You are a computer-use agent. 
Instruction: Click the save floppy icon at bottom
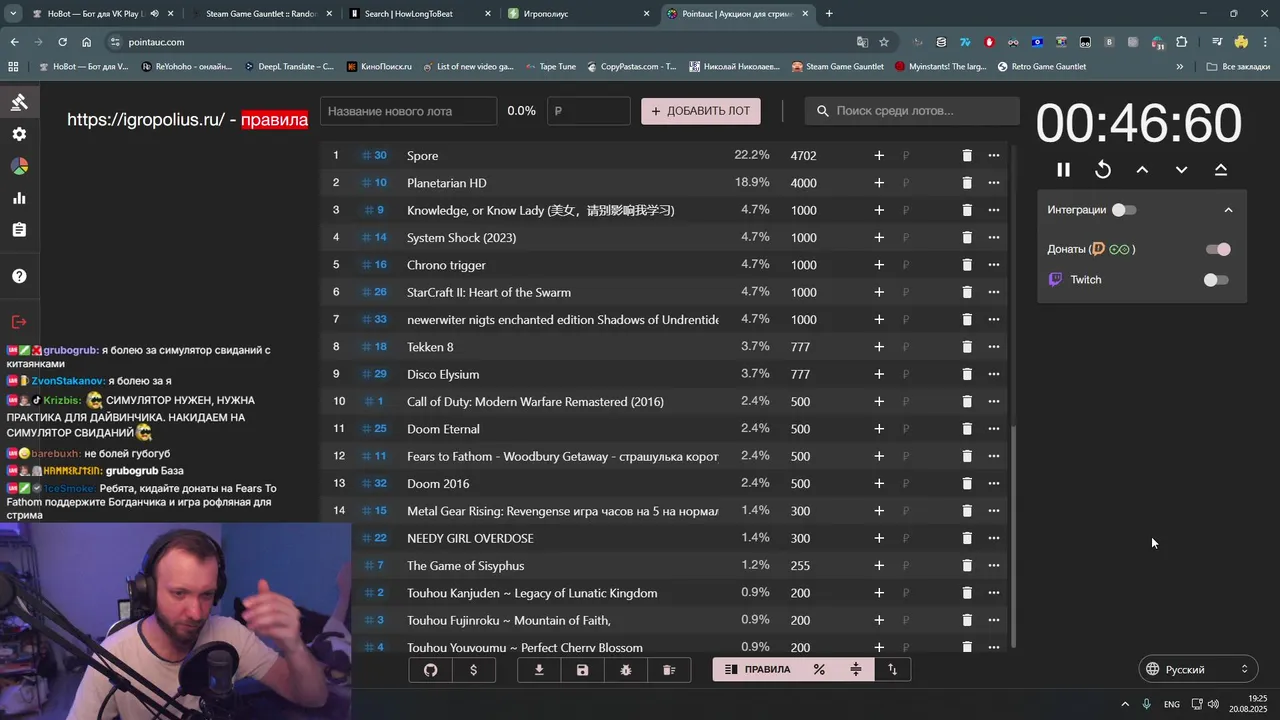click(x=582, y=670)
